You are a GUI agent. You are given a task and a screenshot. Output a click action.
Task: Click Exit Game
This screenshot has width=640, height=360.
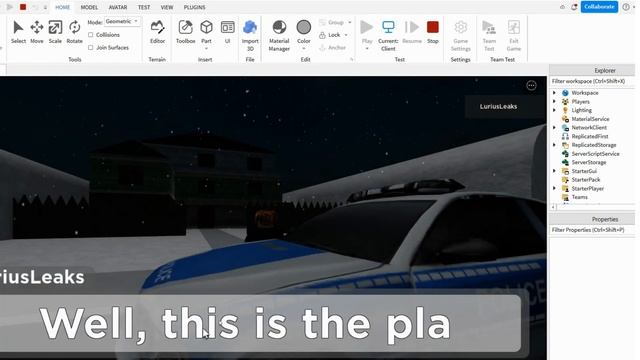(513, 36)
